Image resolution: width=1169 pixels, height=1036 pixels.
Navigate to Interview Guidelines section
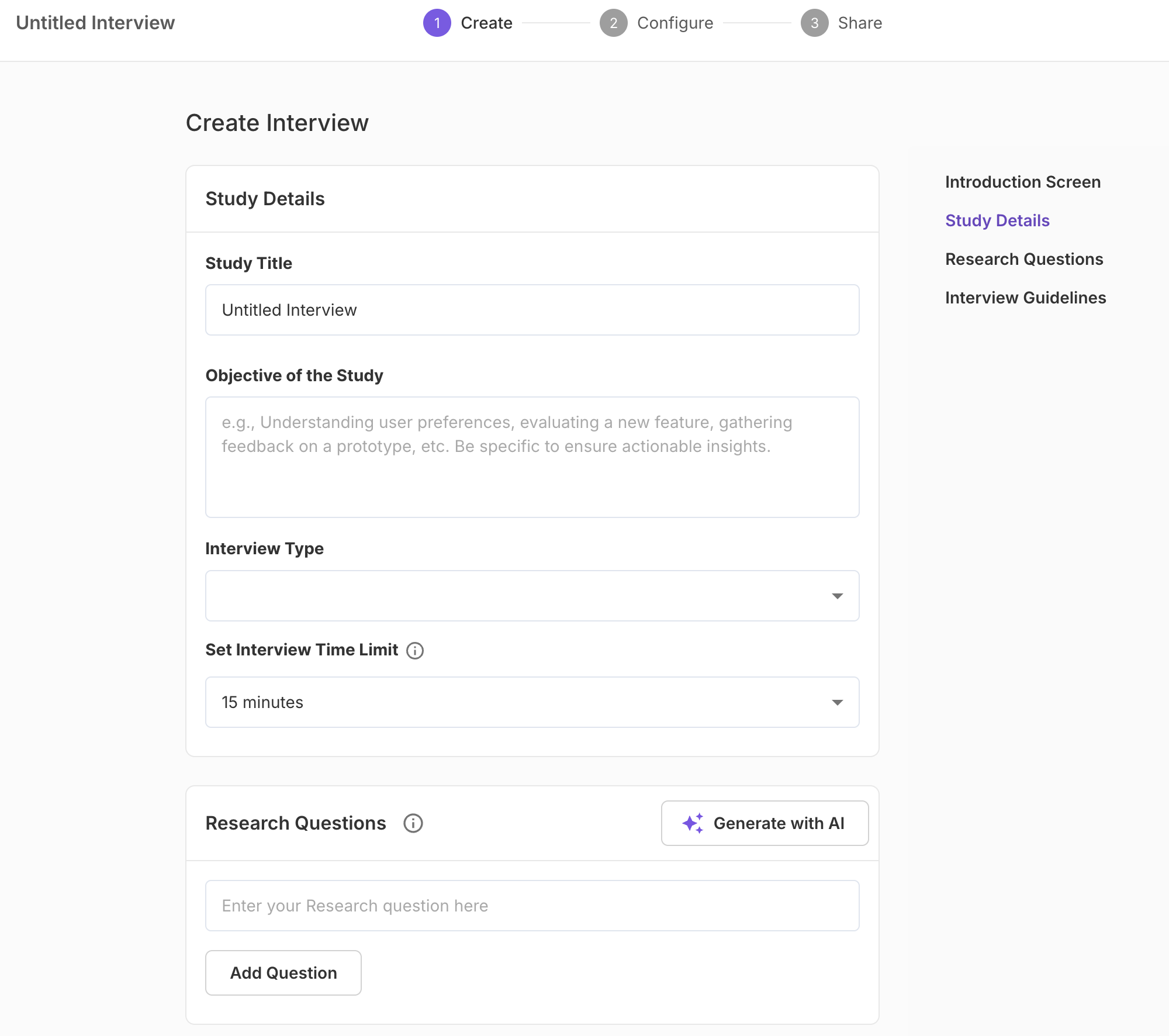tap(1025, 298)
